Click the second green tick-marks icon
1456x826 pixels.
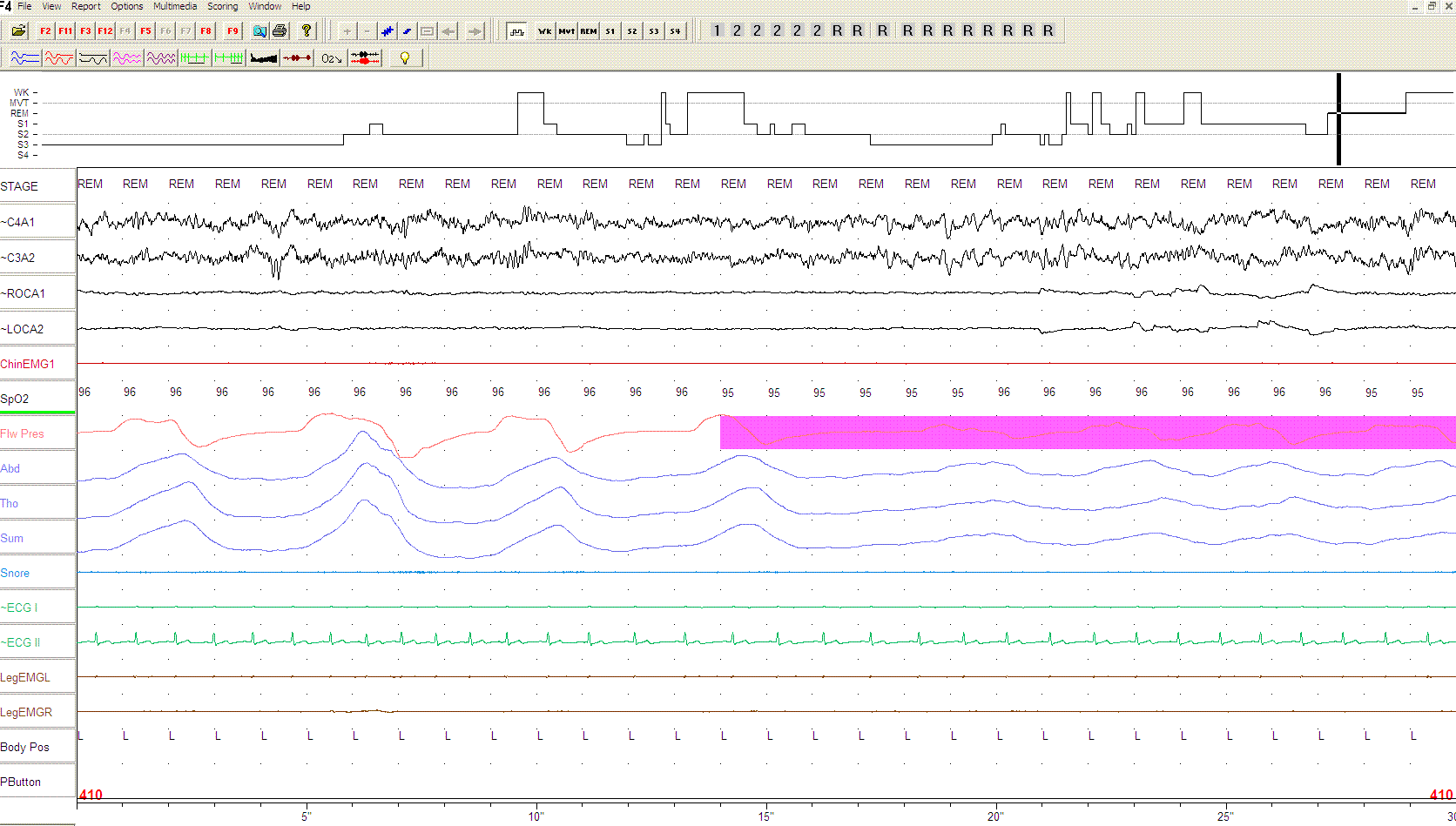pyautogui.click(x=229, y=58)
